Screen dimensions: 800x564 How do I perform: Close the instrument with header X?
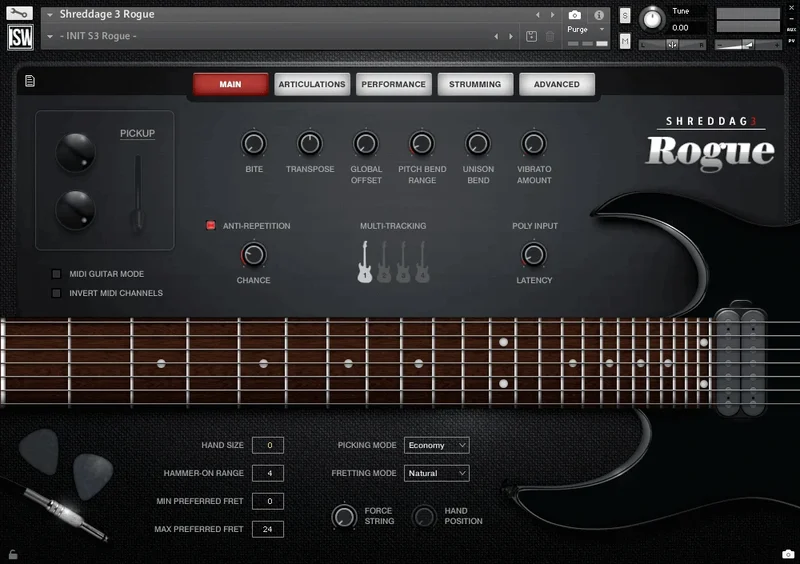coord(791,8)
